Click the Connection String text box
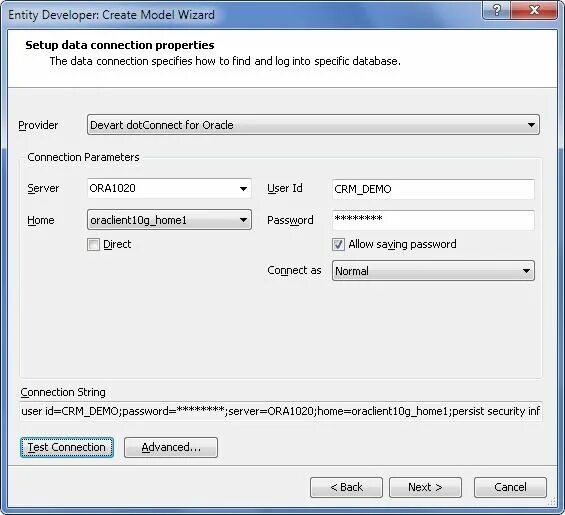 click(281, 411)
